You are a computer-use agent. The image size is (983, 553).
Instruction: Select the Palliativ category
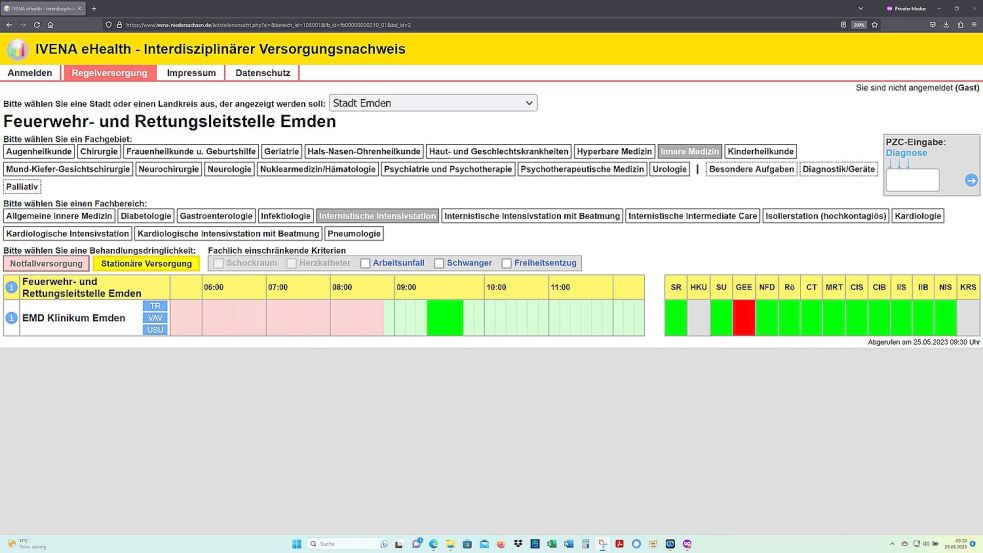[x=22, y=186]
